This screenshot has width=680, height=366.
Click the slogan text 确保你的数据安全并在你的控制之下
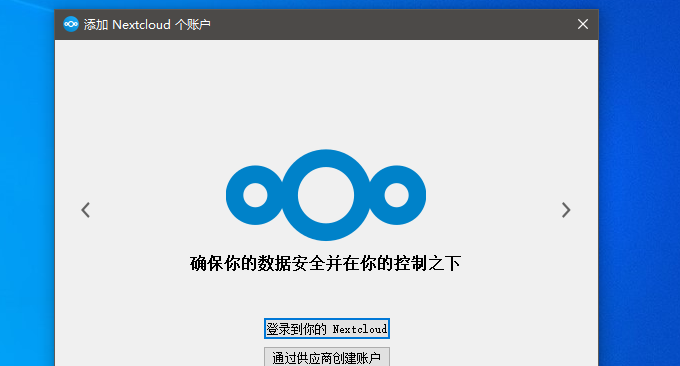pos(325,263)
